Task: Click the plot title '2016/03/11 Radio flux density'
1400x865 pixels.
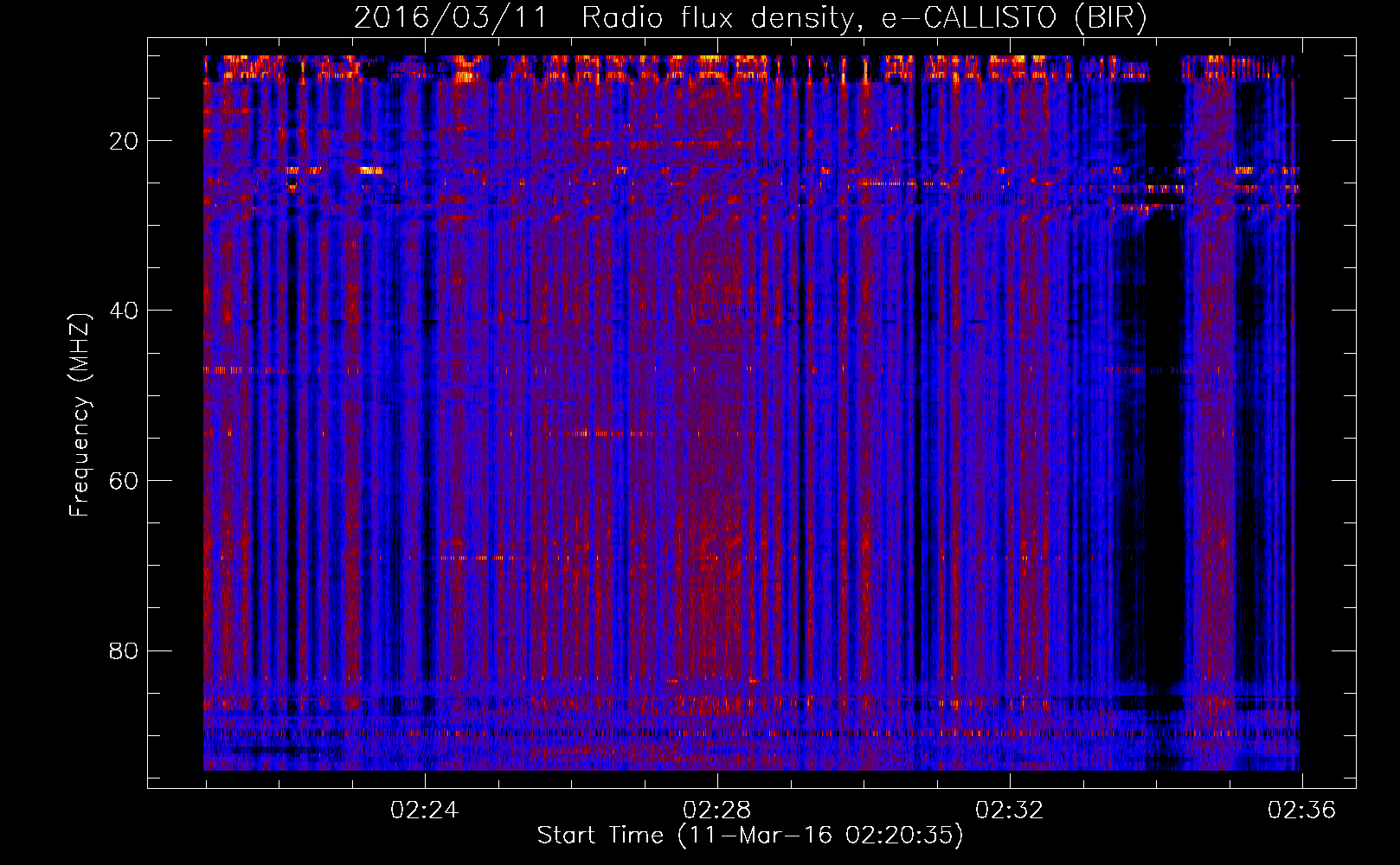Action: (x=751, y=18)
